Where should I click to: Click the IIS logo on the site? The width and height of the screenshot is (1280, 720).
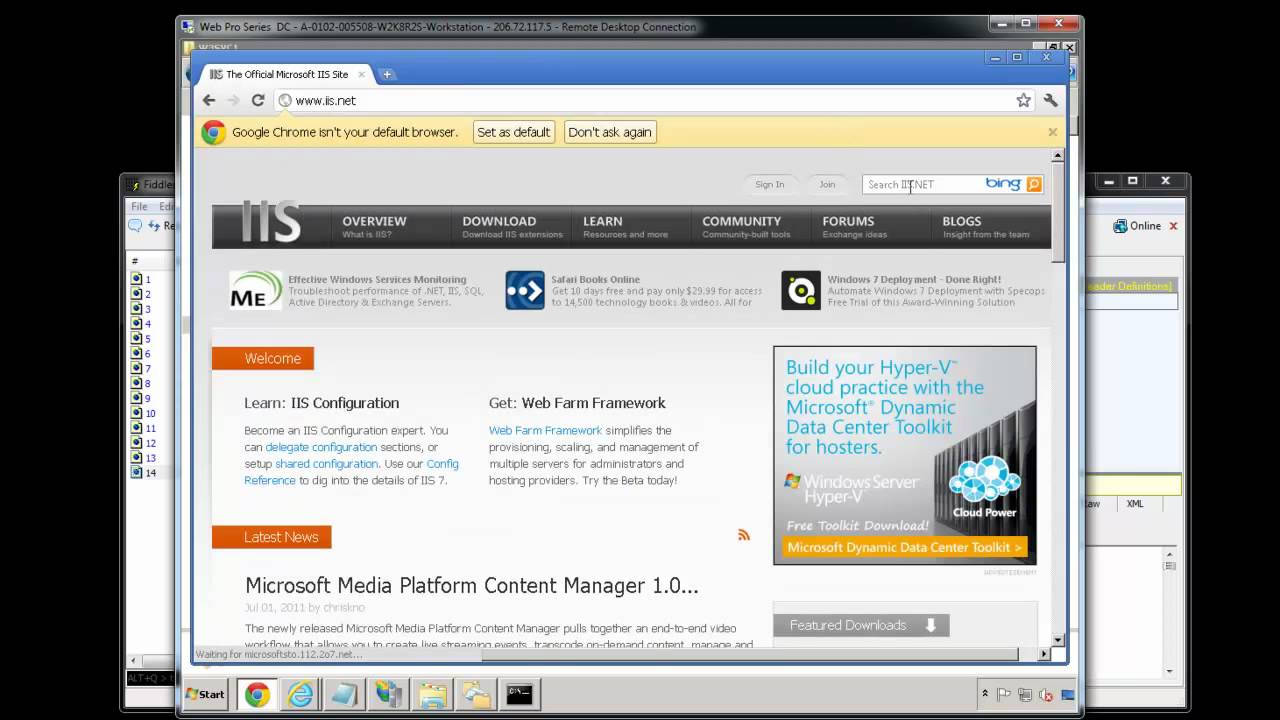[x=271, y=222]
